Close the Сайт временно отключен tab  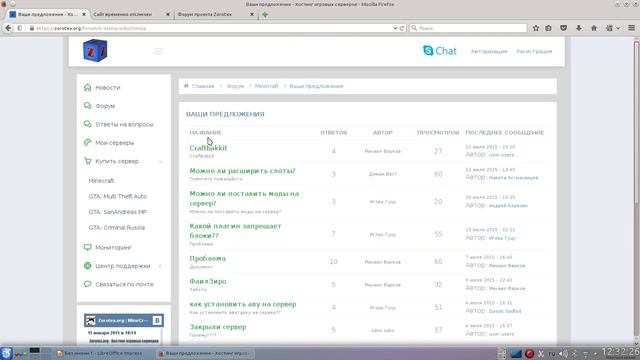(x=167, y=14)
